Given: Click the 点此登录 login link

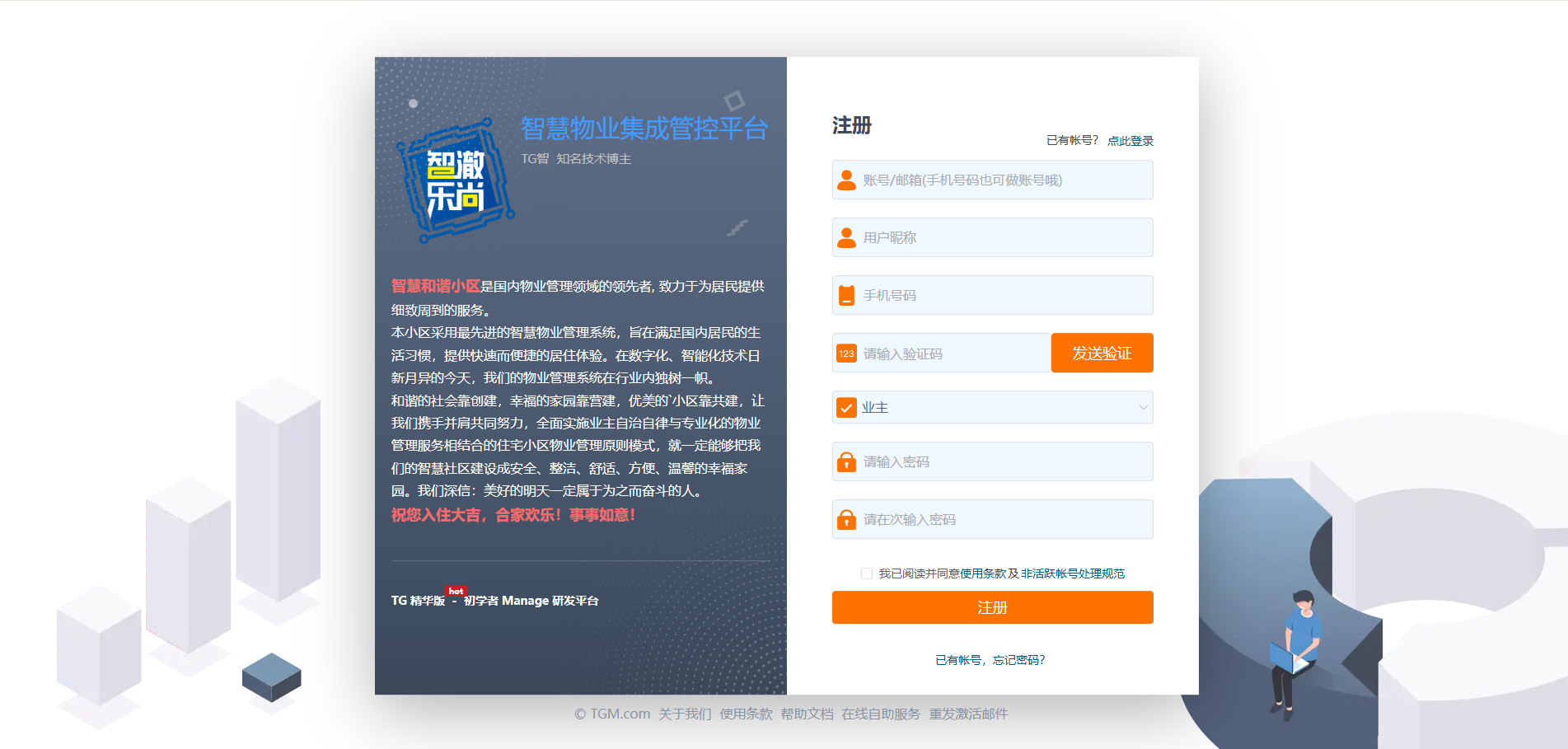Looking at the screenshot, I should (x=1130, y=141).
